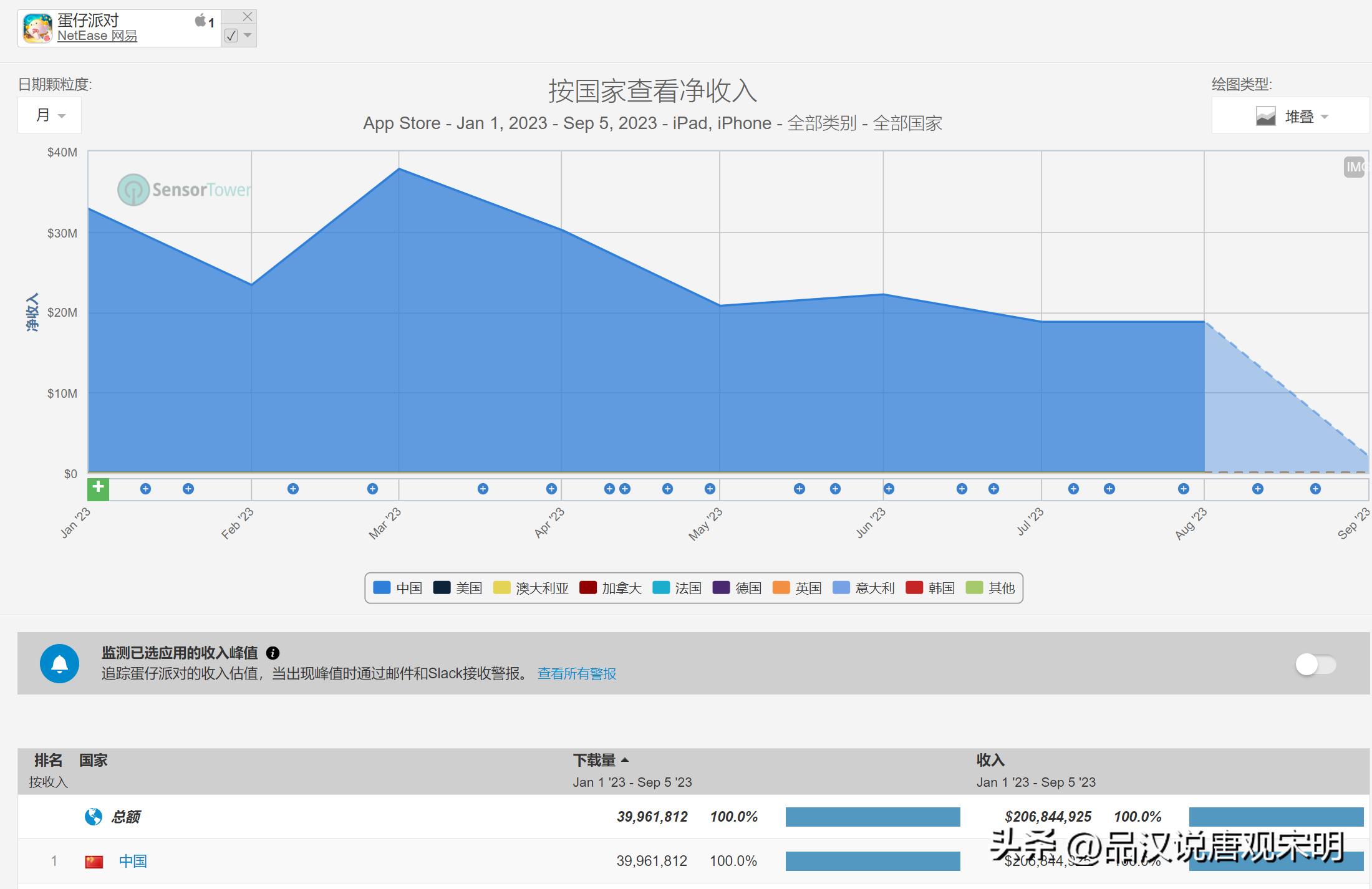Click the 查看所有警报 link
This screenshot has width=1372, height=889.
(577, 674)
